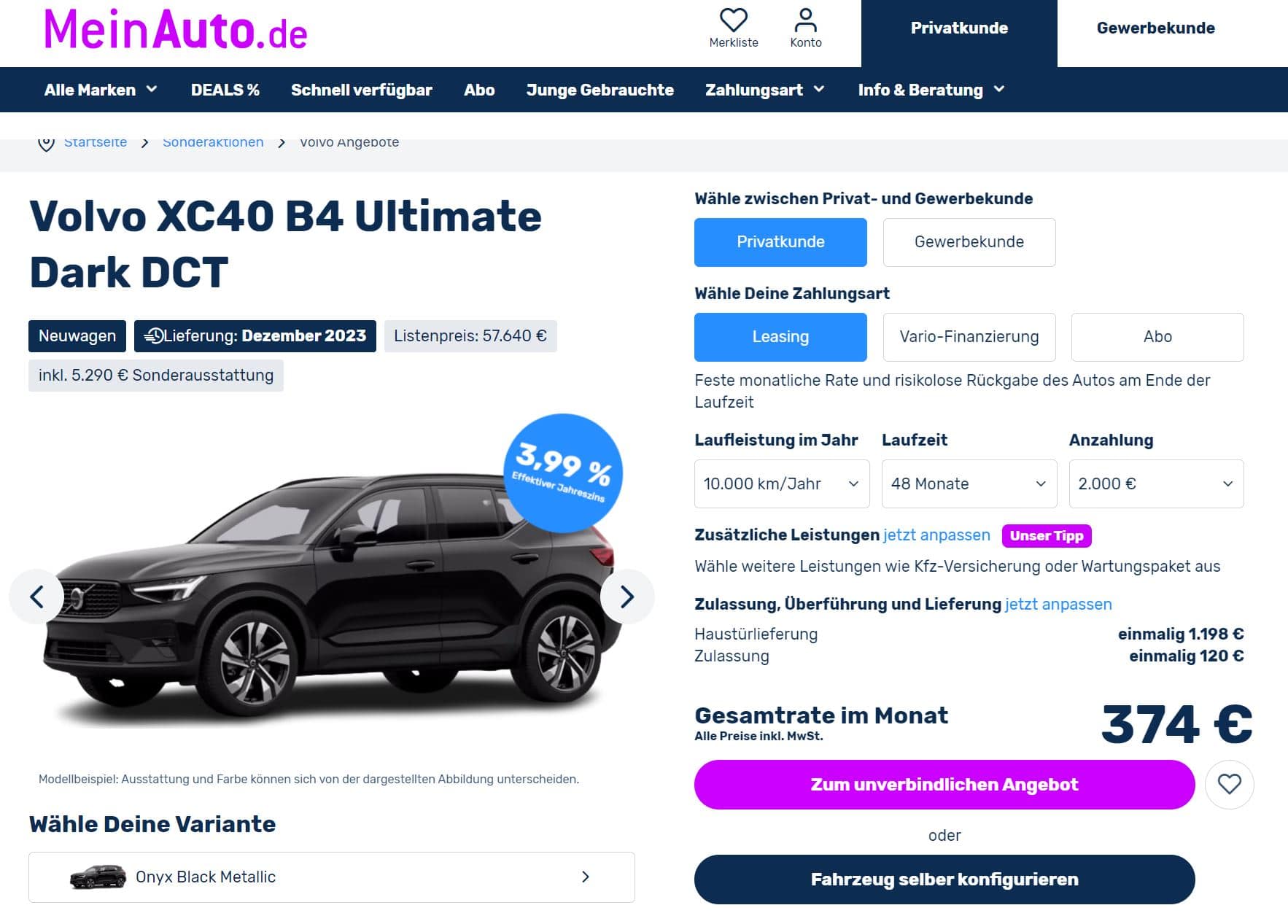
Task: Click the 3,99 % Jahreszins badge
Action: pyautogui.click(x=562, y=473)
